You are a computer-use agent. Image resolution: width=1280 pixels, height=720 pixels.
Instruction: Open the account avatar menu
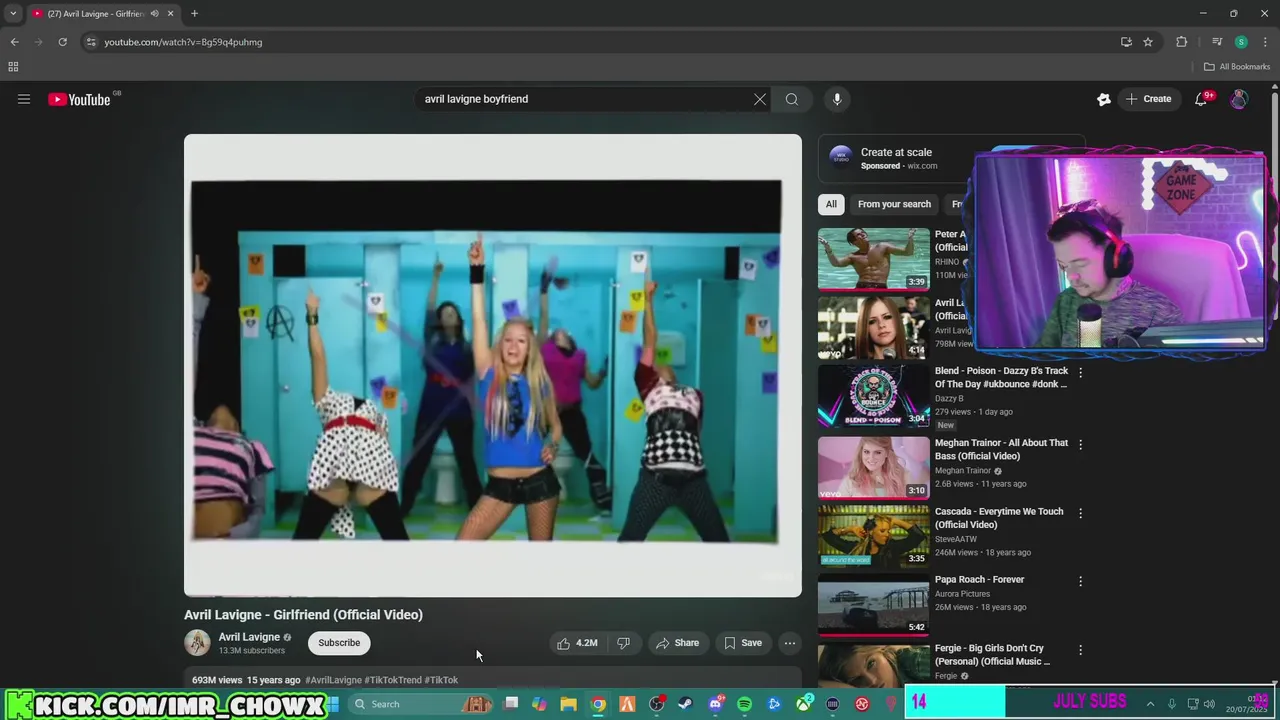click(1239, 99)
